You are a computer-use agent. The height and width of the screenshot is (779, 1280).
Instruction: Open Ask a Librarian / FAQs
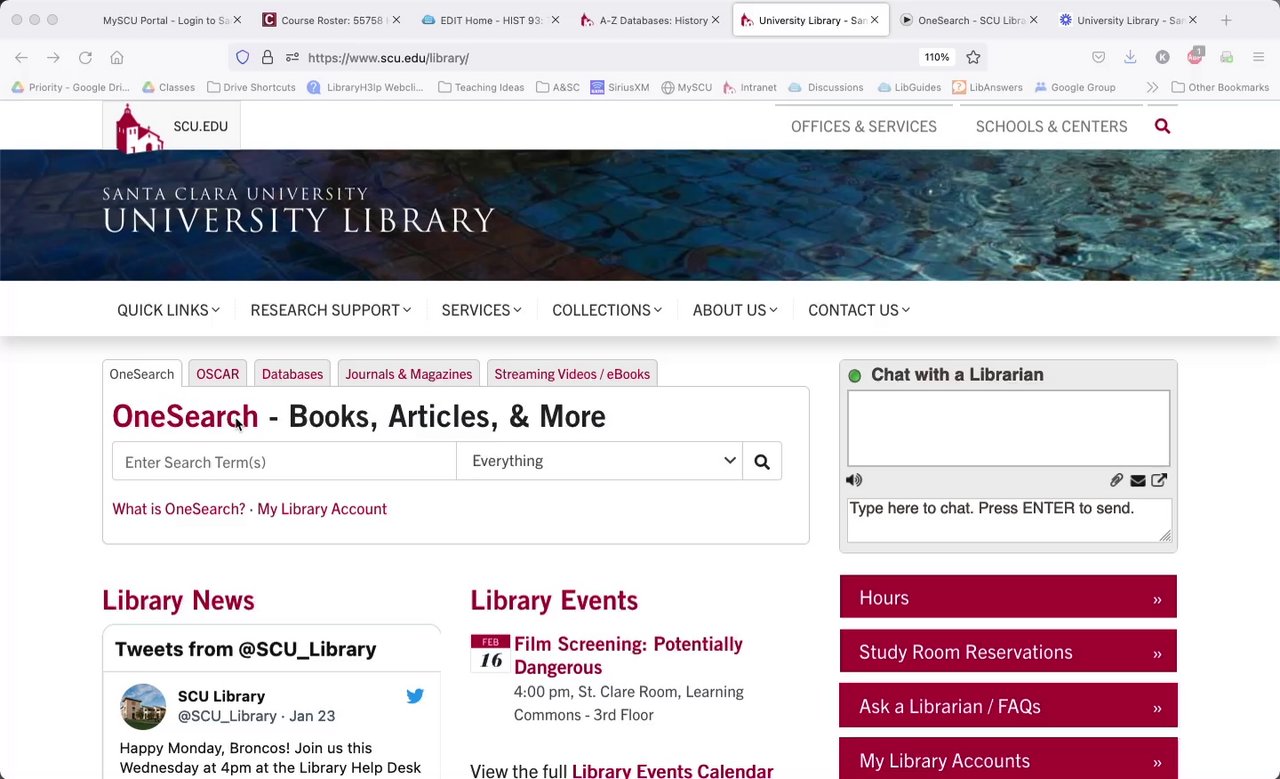point(1008,706)
